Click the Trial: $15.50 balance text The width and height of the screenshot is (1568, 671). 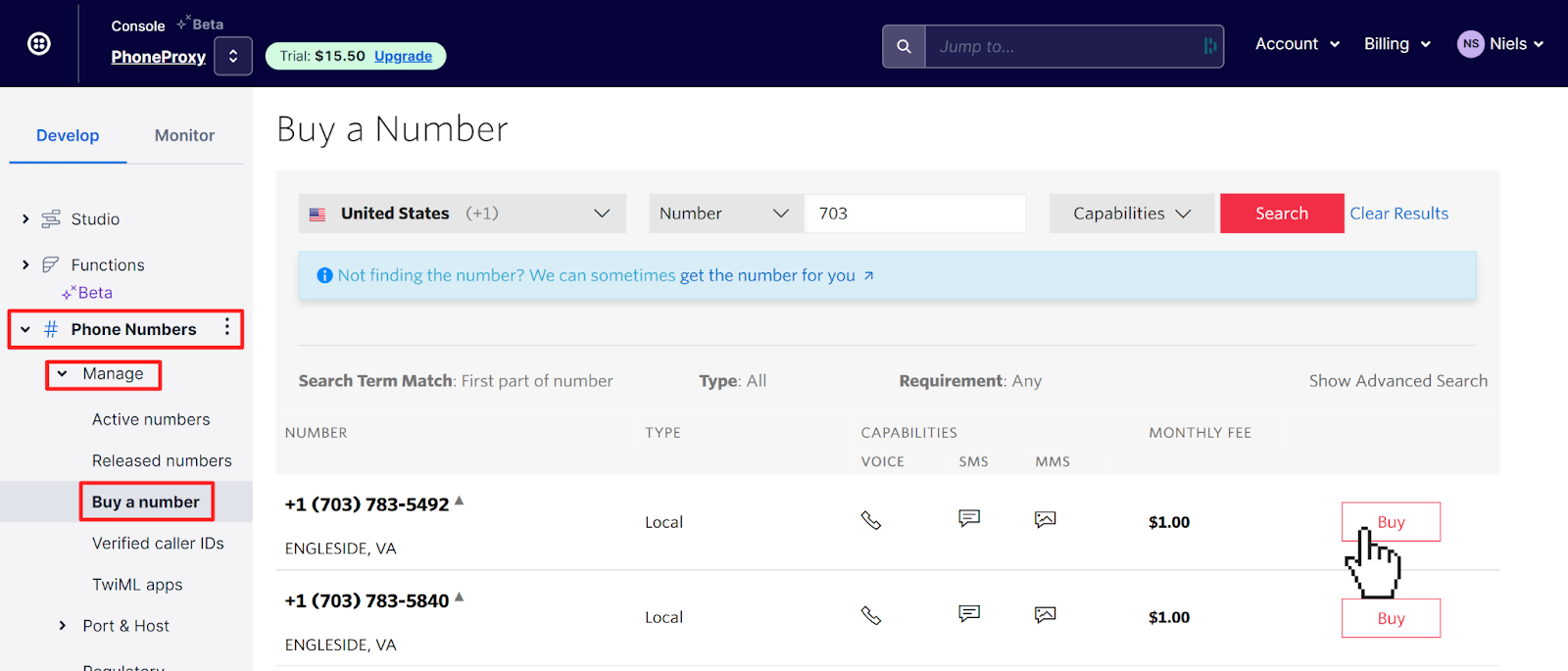322,56
